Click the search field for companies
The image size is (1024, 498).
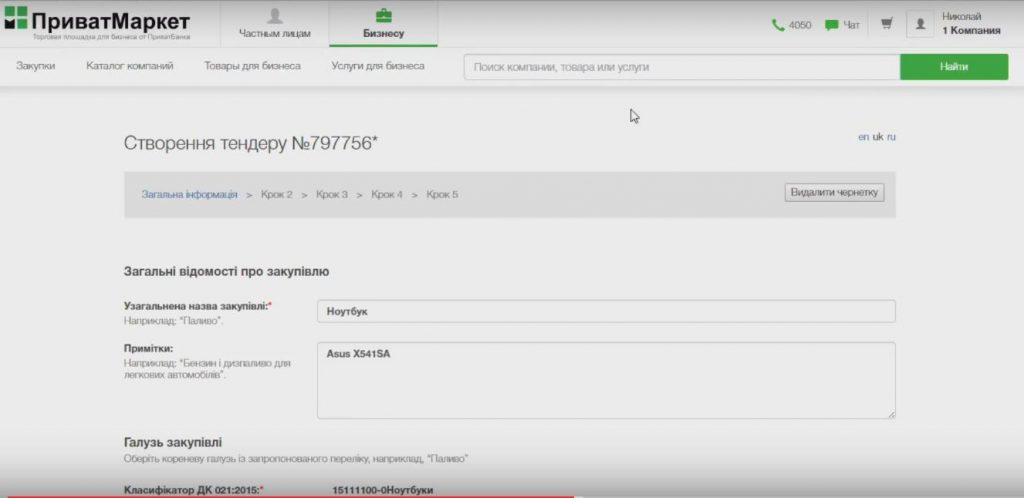pos(680,67)
